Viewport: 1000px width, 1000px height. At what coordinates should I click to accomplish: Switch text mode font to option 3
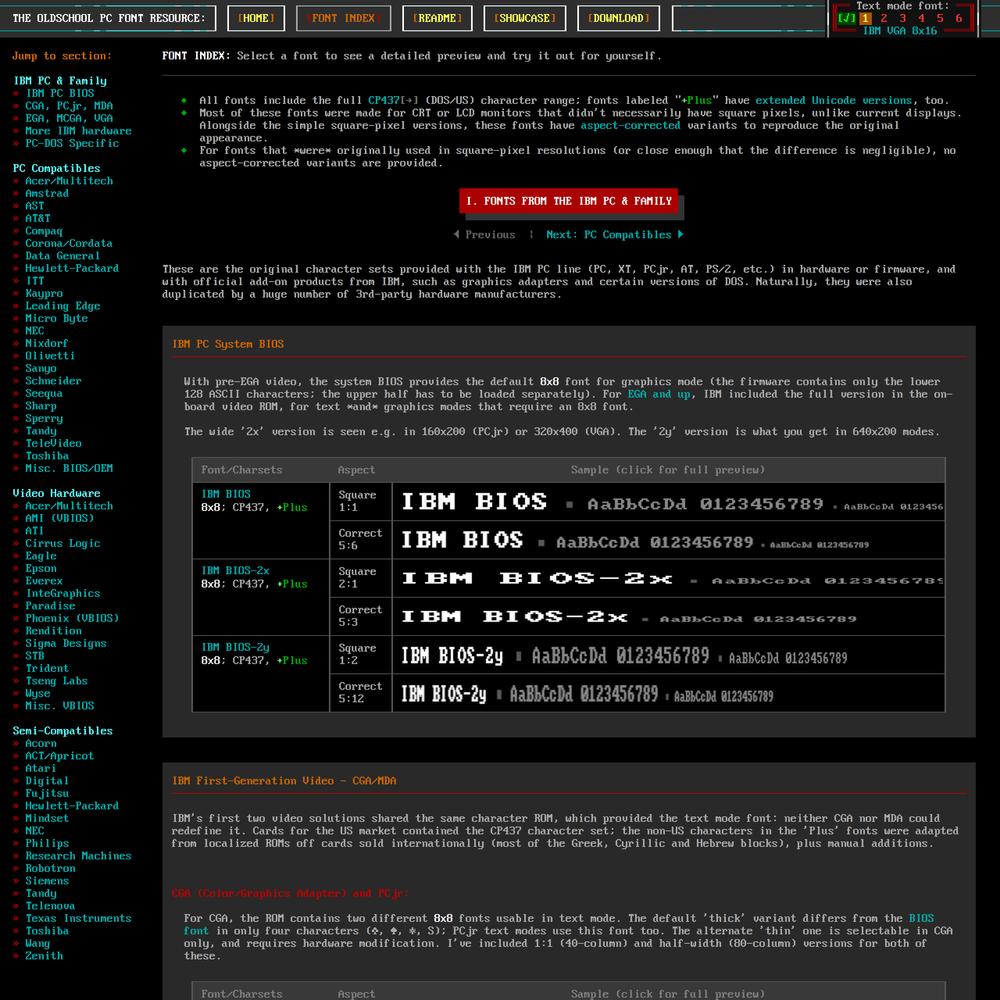point(902,18)
